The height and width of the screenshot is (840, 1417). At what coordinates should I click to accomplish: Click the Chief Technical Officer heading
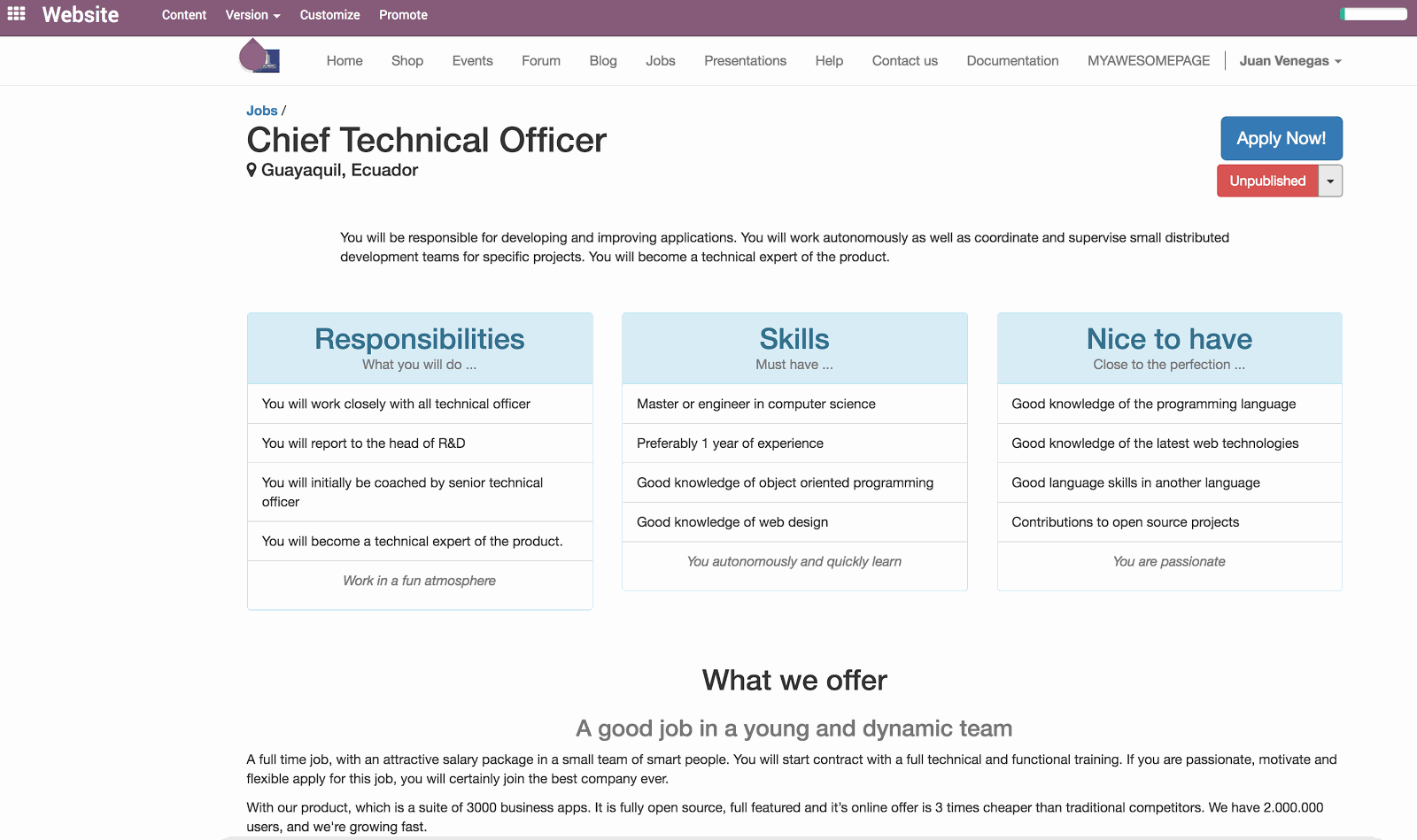(x=427, y=140)
